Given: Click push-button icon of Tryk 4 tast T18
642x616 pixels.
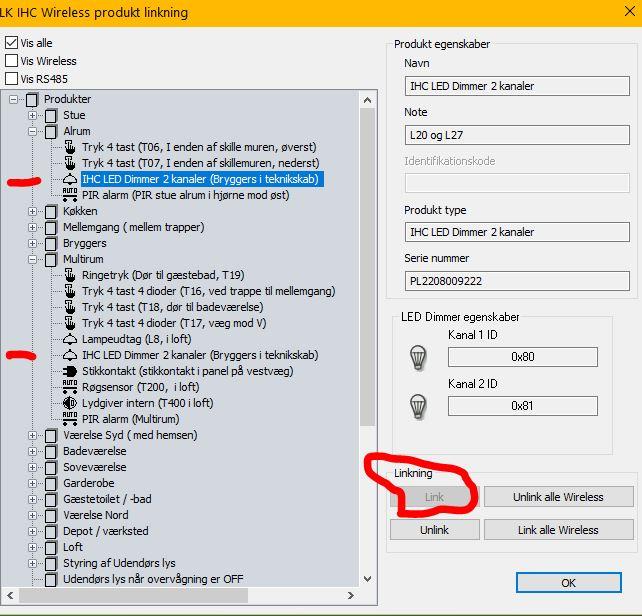Looking at the screenshot, I should pyautogui.click(x=70, y=307).
